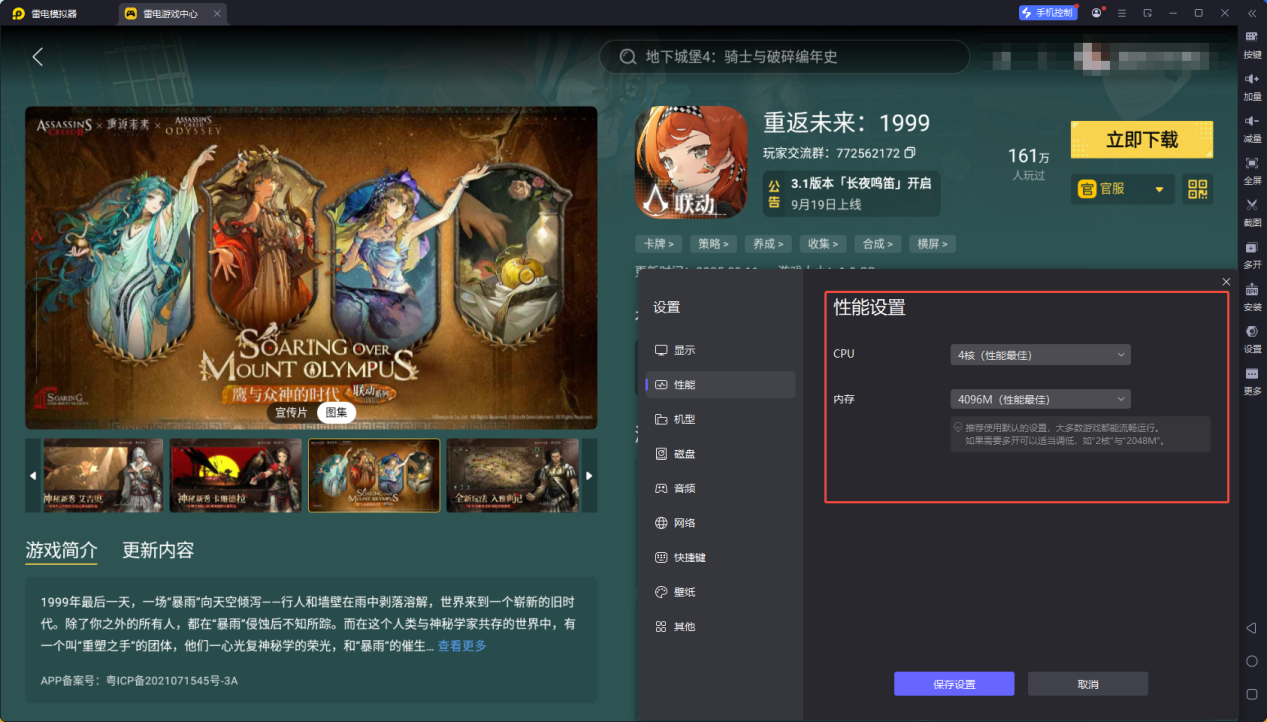Open the 音频 audio settings section
Screen dimensions: 1267x722
(720, 488)
